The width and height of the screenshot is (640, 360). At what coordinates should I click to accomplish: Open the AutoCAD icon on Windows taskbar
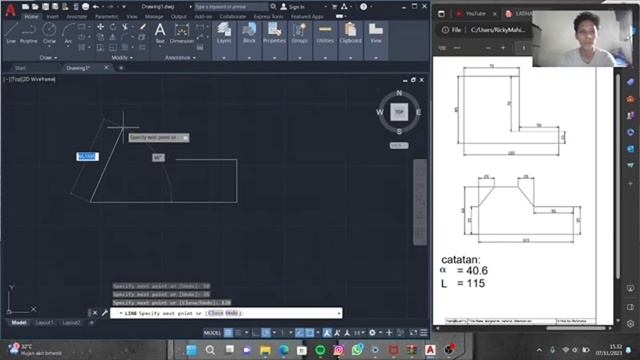[430, 350]
